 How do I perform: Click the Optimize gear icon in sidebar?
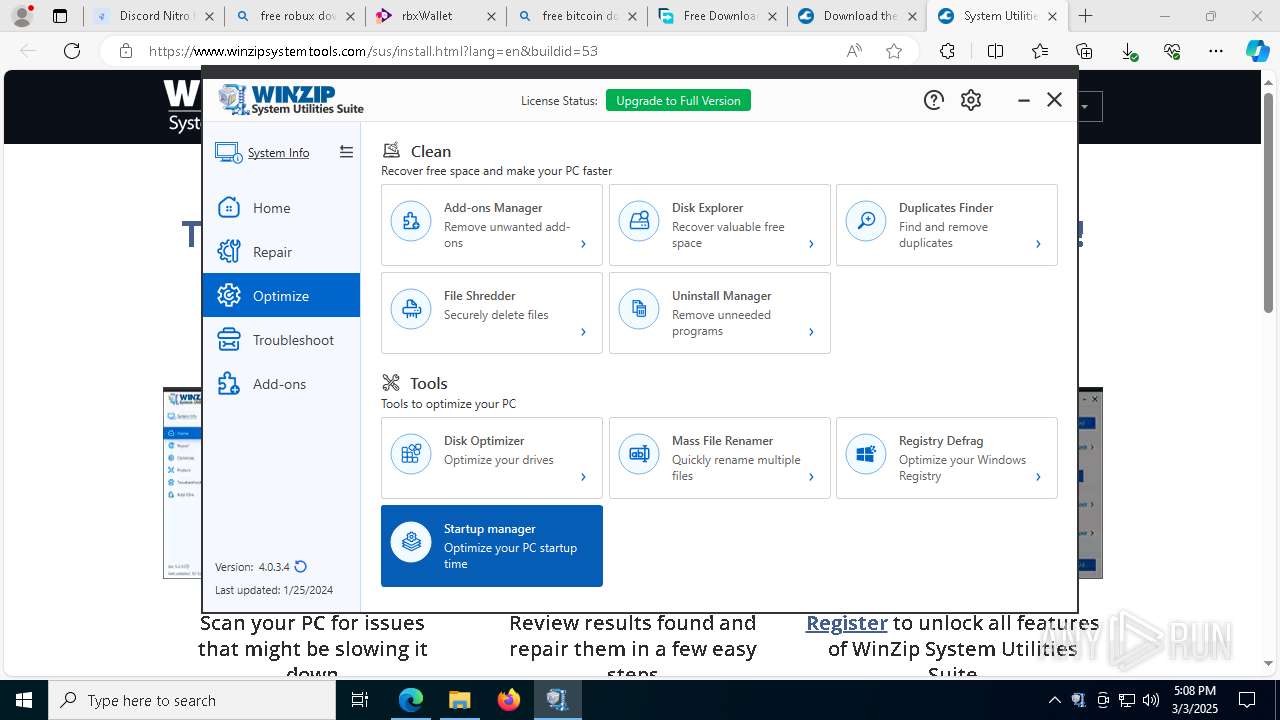229,296
